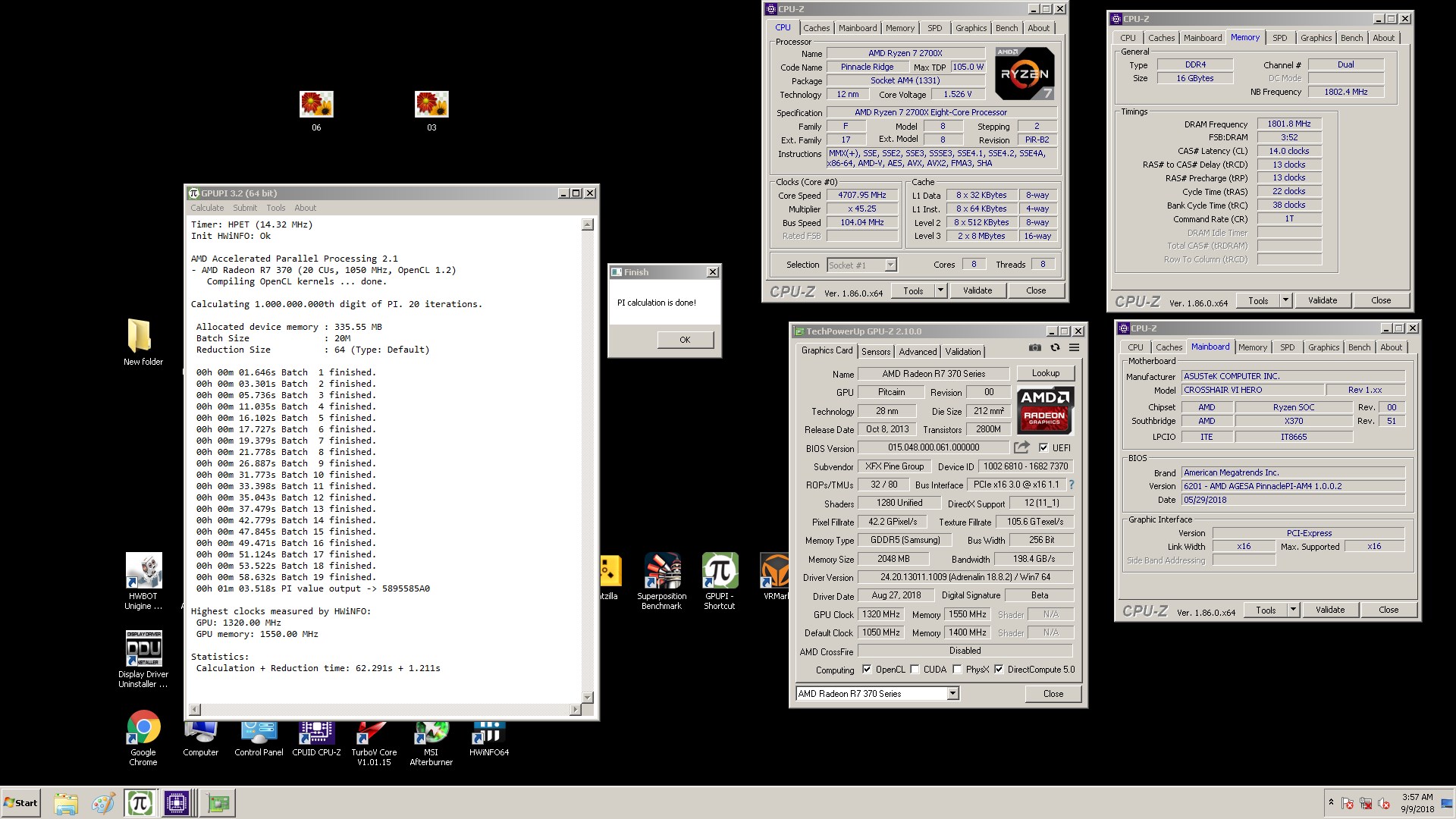Switch to GPU-Z taskbar button

218,803
